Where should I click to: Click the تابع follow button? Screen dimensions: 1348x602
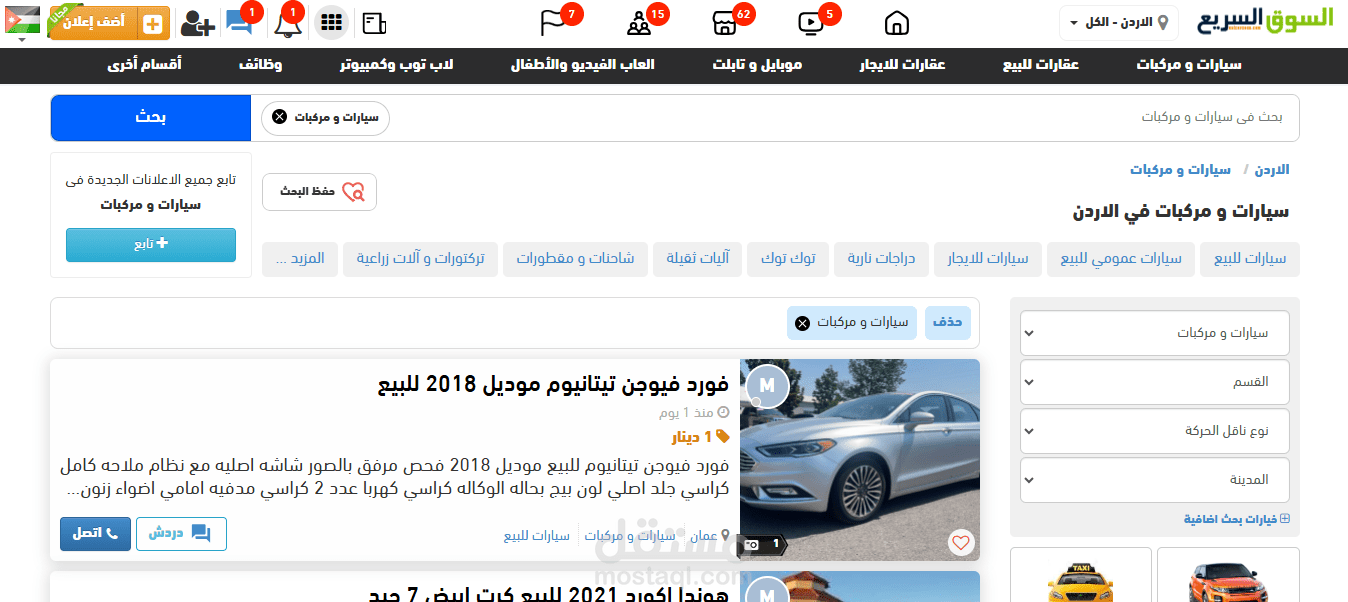point(151,245)
